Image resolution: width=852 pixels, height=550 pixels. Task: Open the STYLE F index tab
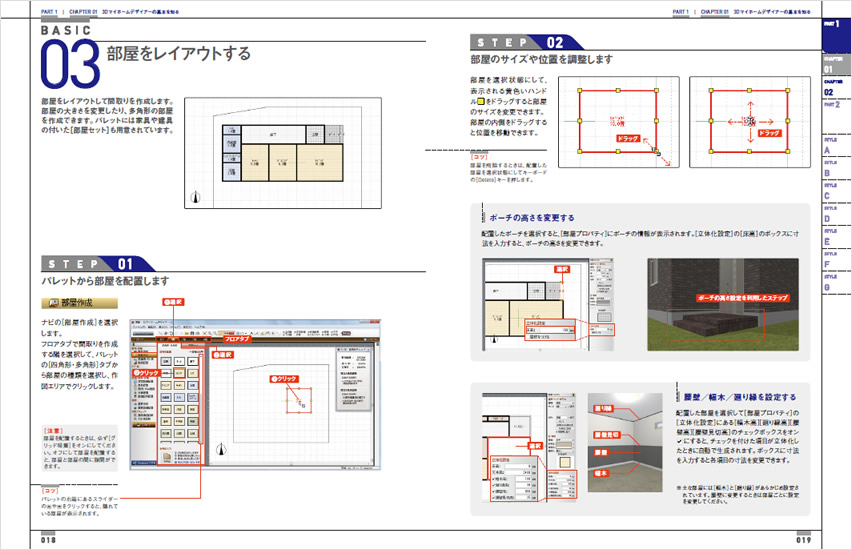(x=836, y=260)
